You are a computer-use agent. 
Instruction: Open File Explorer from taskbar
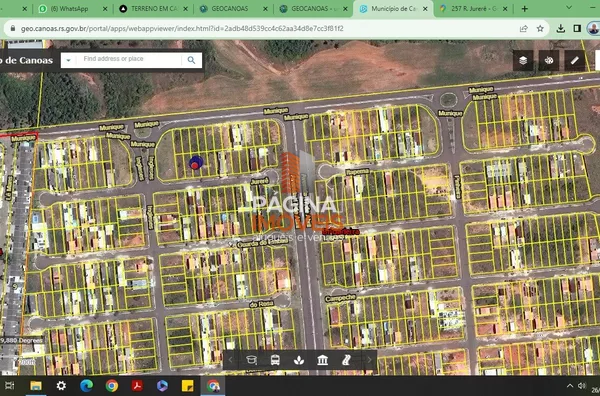(36, 386)
